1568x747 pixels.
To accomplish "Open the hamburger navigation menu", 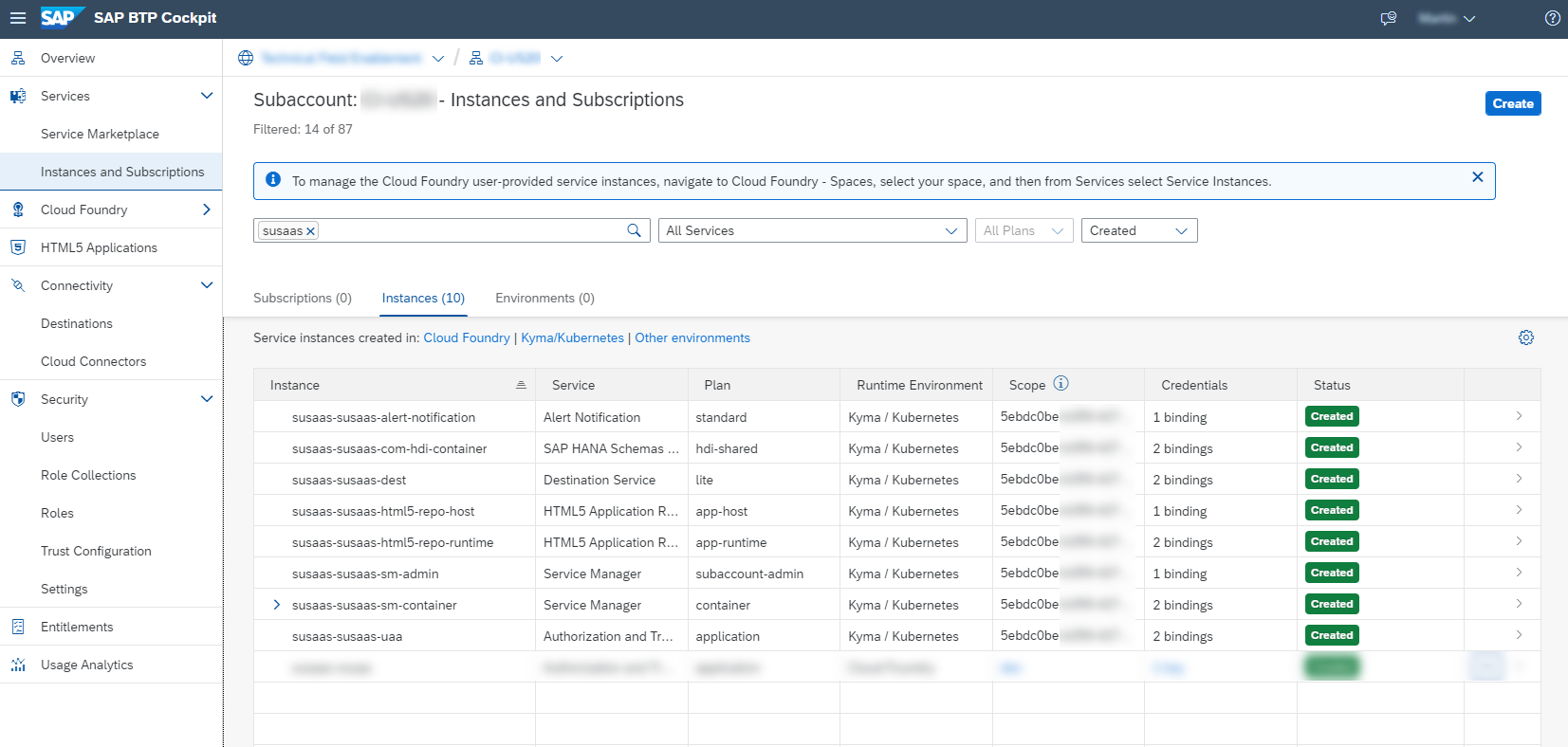I will (18, 18).
